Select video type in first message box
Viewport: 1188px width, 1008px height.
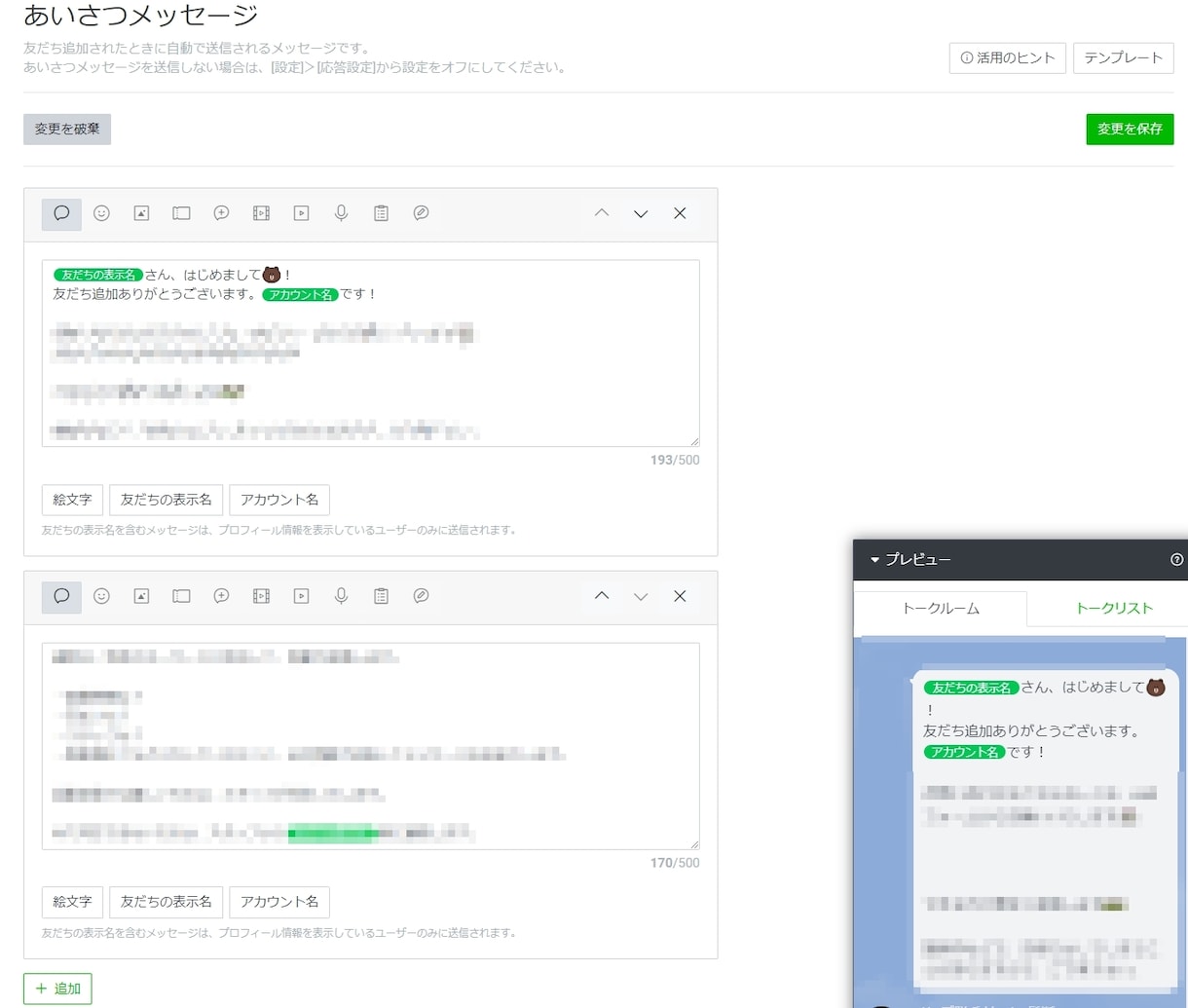pos(301,213)
